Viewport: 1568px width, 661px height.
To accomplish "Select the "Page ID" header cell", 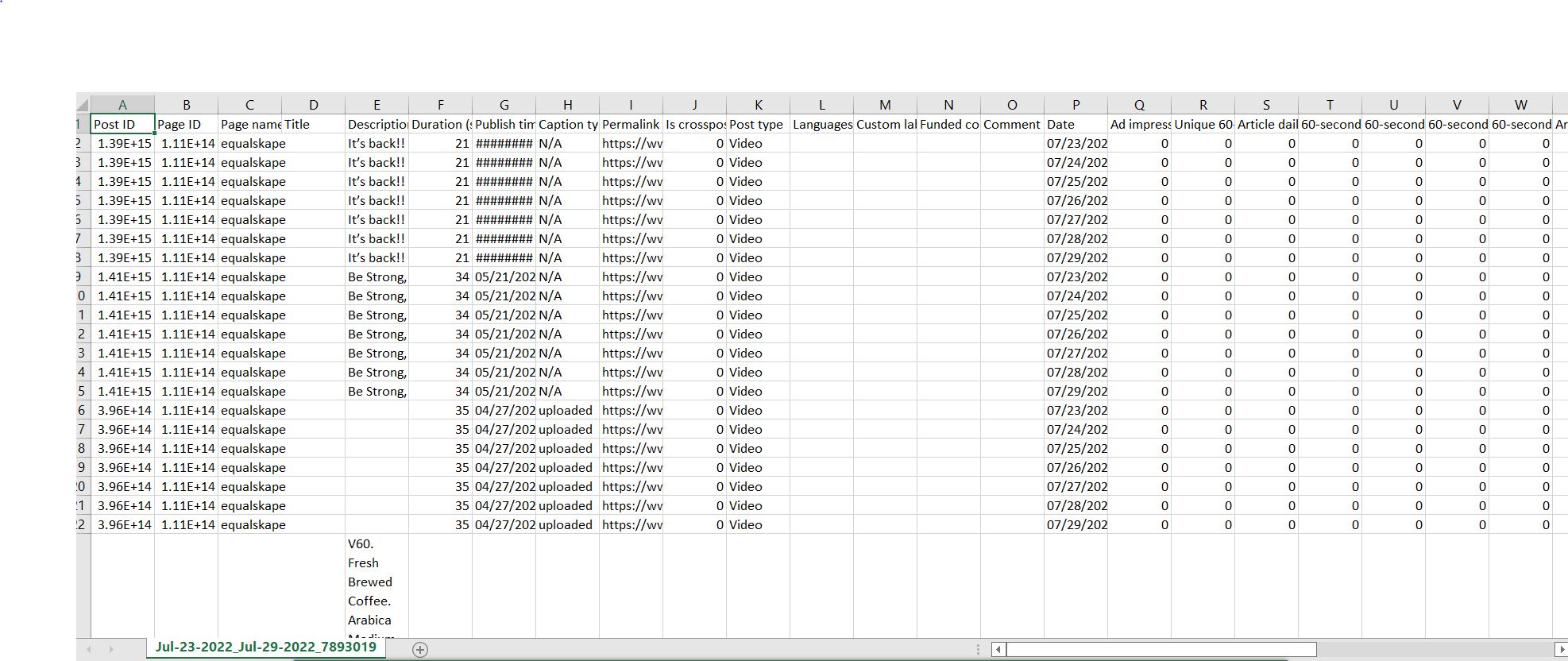I will click(186, 124).
